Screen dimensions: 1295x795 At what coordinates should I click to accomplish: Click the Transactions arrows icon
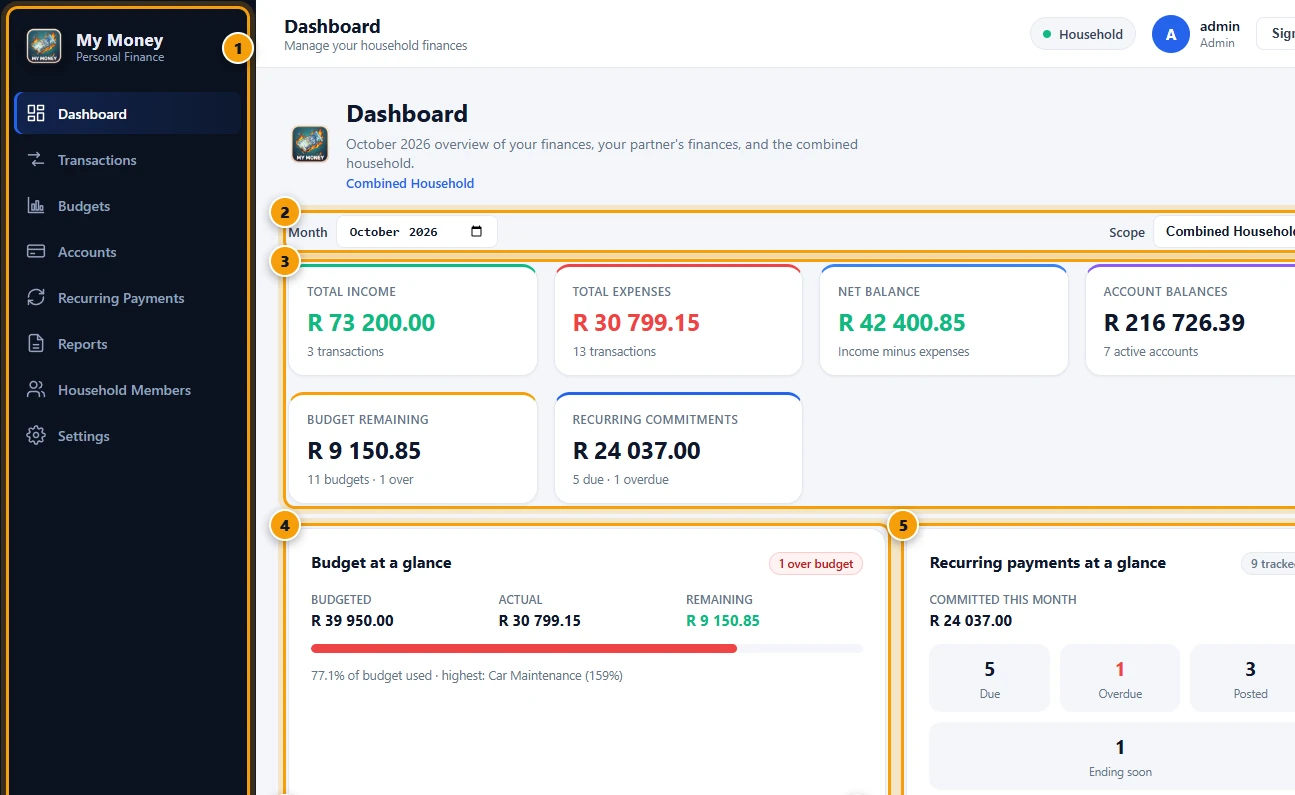click(36, 159)
